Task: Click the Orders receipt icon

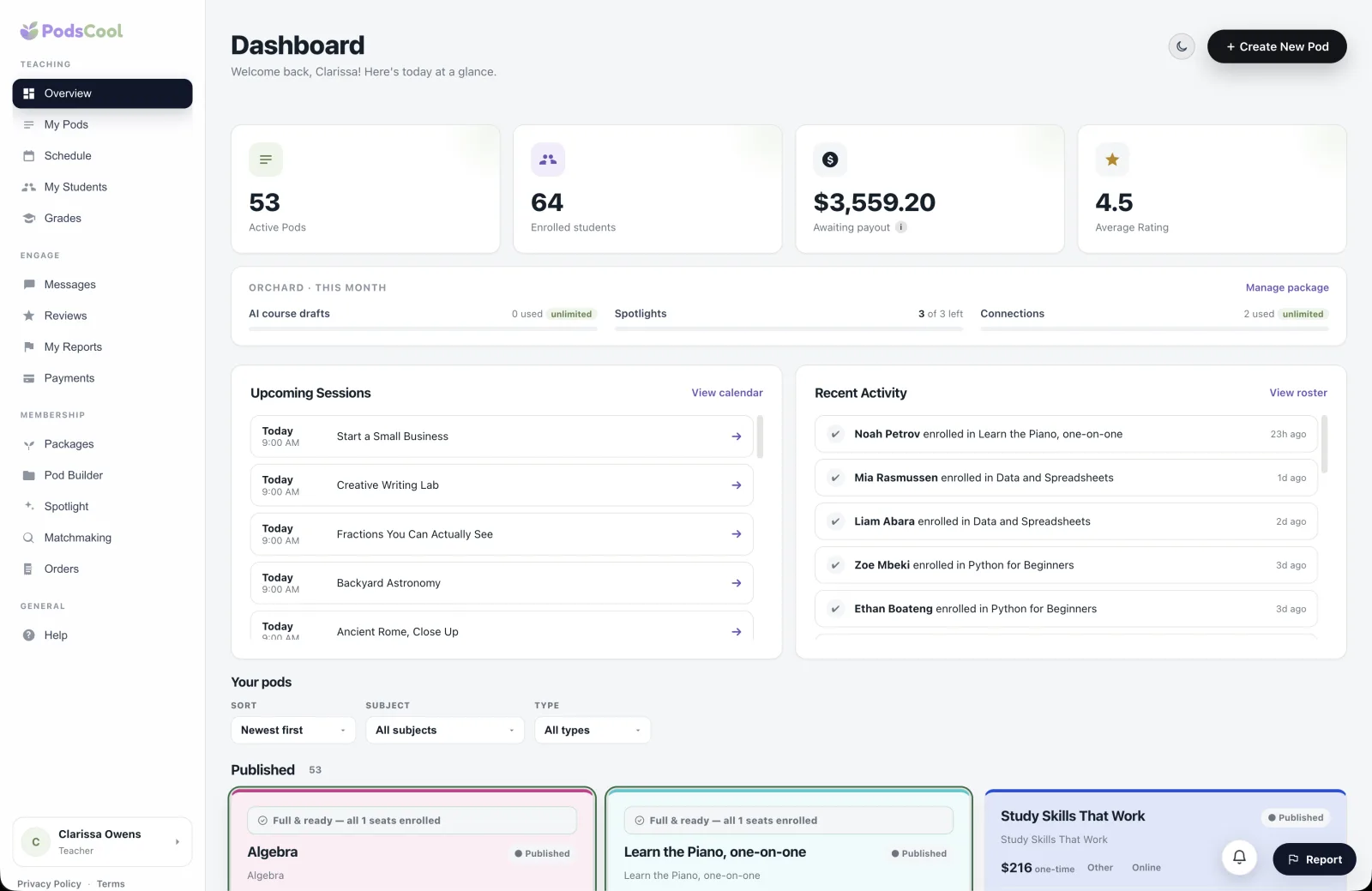Action: click(x=29, y=569)
